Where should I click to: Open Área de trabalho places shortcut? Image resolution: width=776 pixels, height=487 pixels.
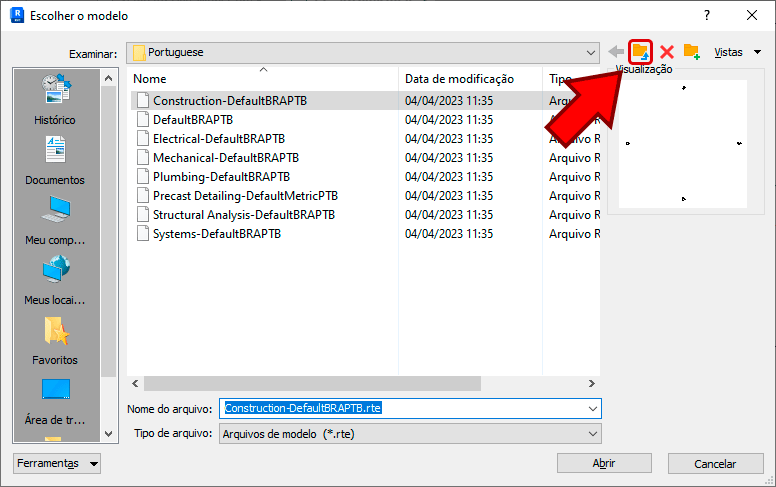coord(55,401)
